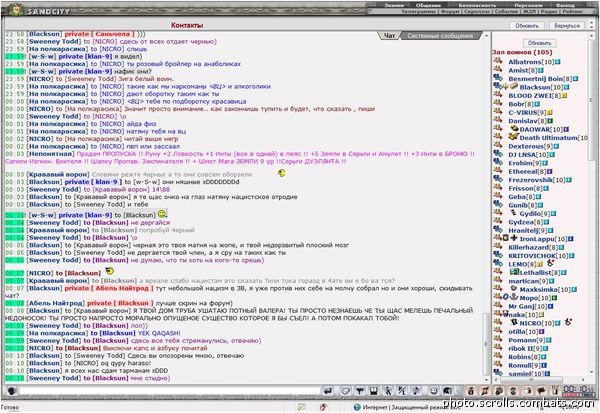Open the chat filter funnel icon
Viewport: 600px width, 413px height.
[360, 391]
